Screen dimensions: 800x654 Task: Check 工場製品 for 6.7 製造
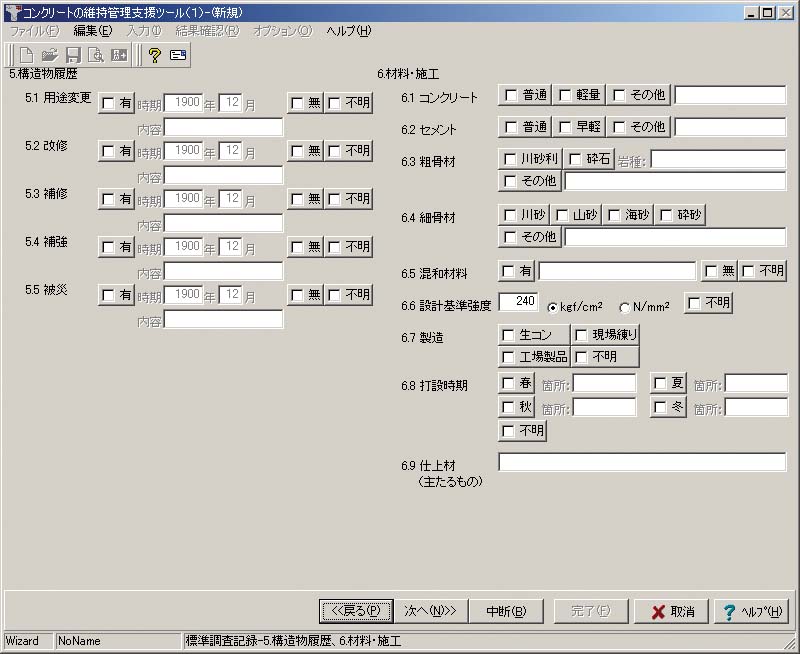click(x=534, y=357)
